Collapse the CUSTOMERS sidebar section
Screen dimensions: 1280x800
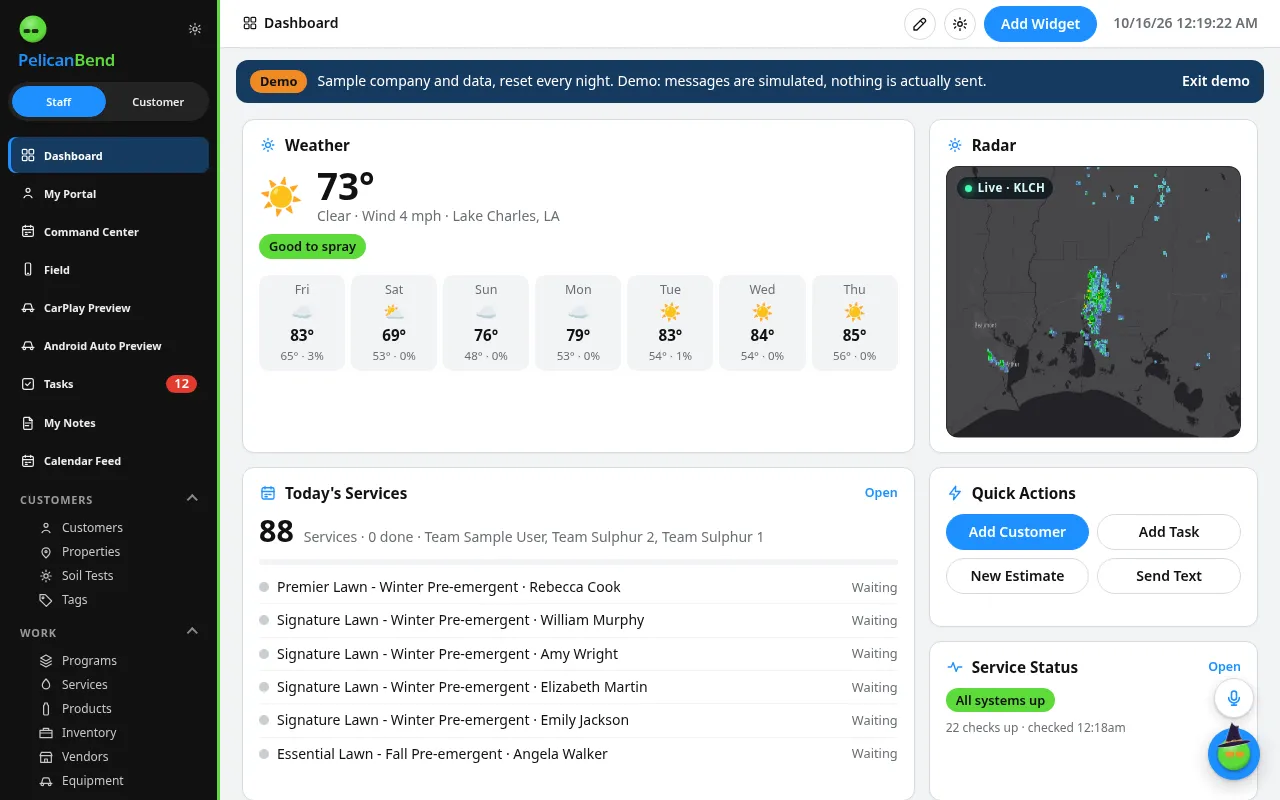click(193, 499)
